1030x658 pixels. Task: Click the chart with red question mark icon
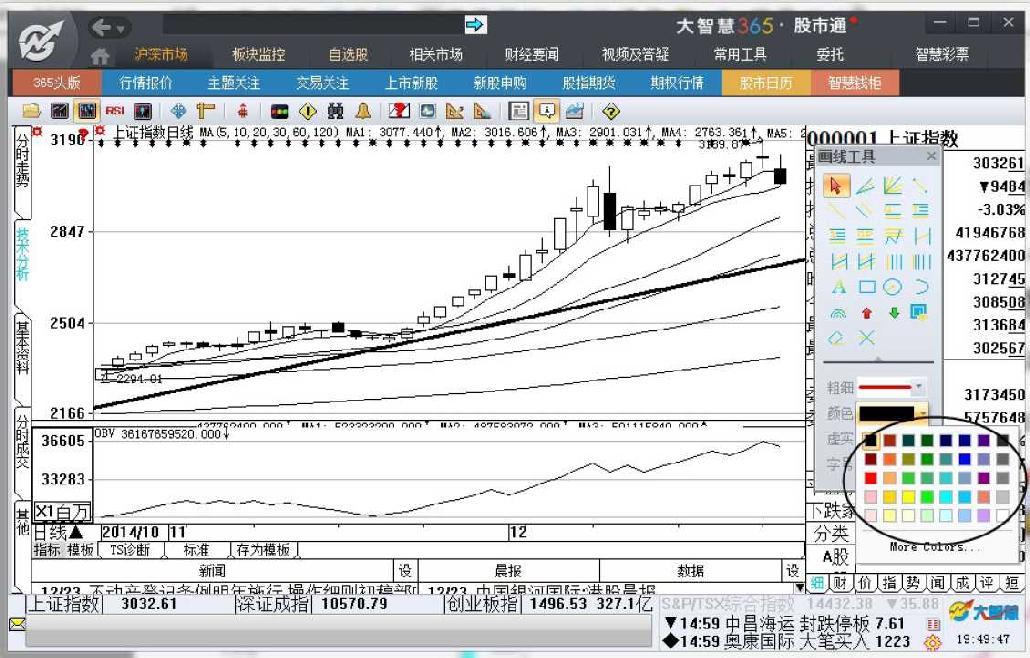[x=399, y=111]
